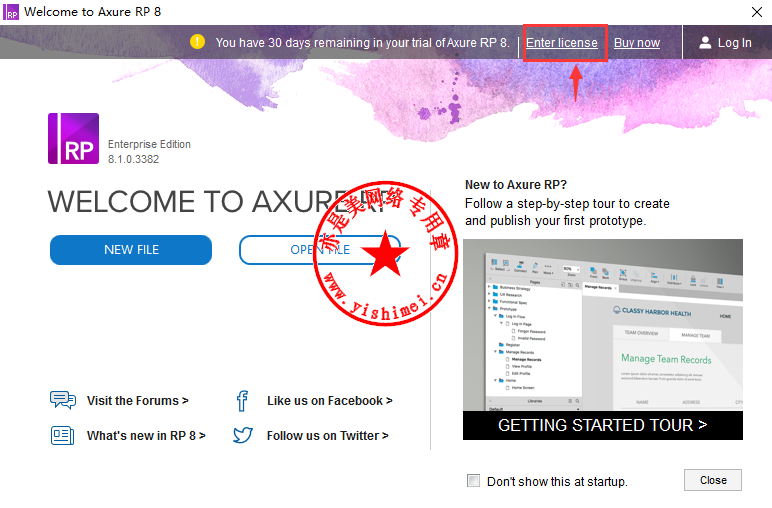772x508 pixels.
Task: Click the OPEN FILE button
Action: pyautogui.click(x=320, y=250)
